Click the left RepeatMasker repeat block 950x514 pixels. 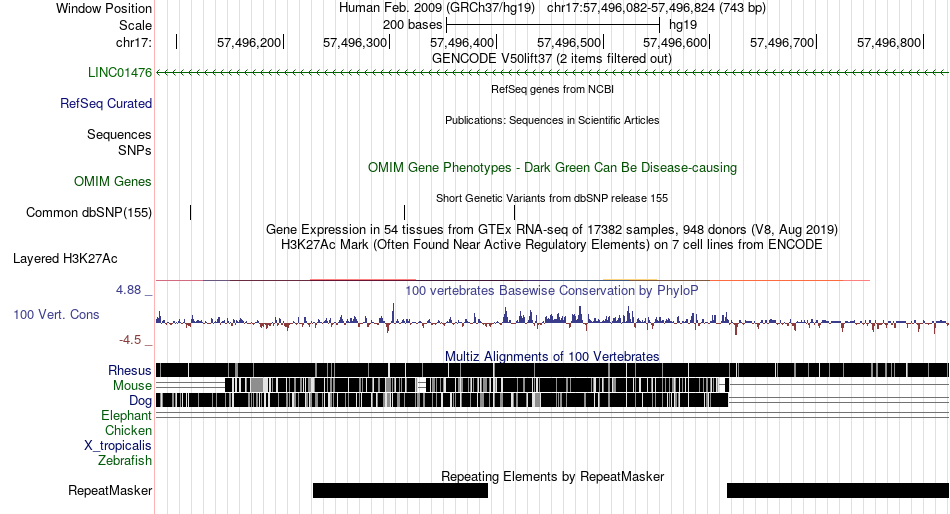point(400,490)
